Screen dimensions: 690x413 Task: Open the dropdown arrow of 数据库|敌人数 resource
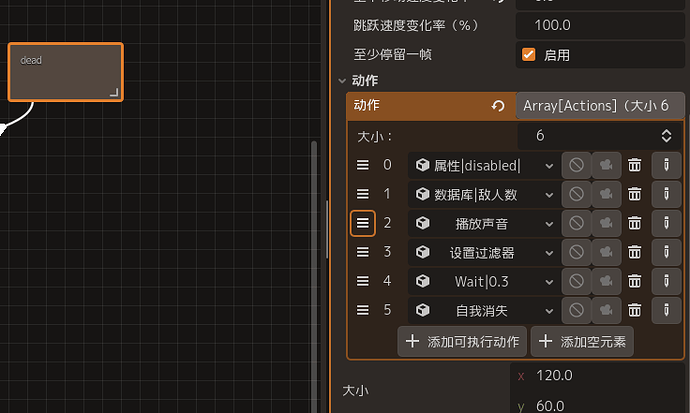click(549, 195)
